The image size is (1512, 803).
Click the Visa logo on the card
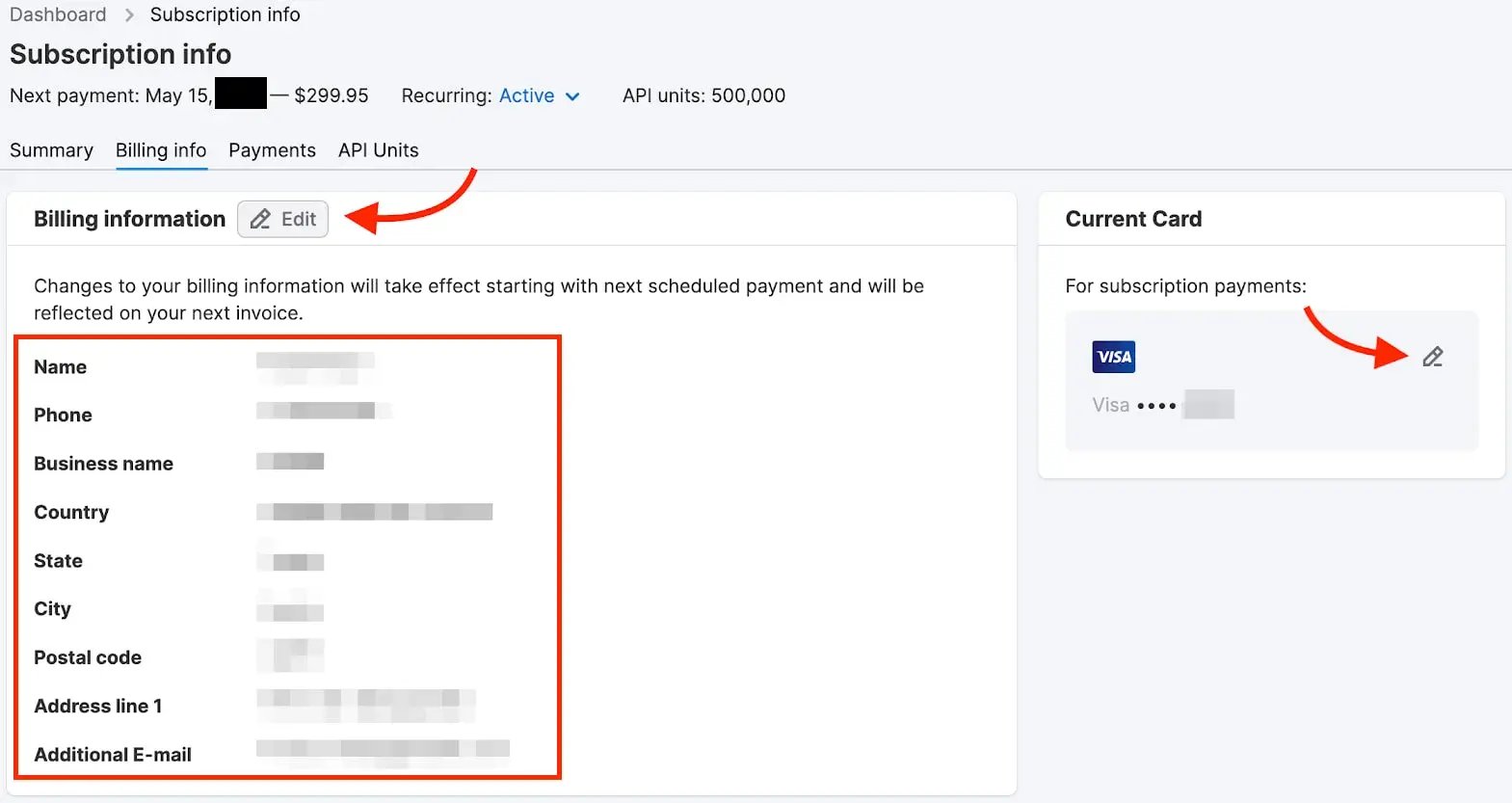[1113, 357]
